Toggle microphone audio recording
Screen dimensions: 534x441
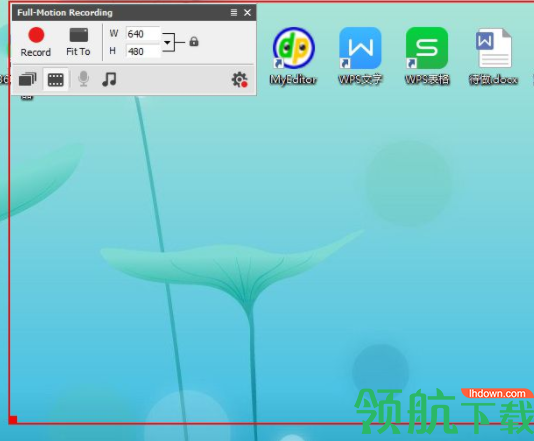83,79
